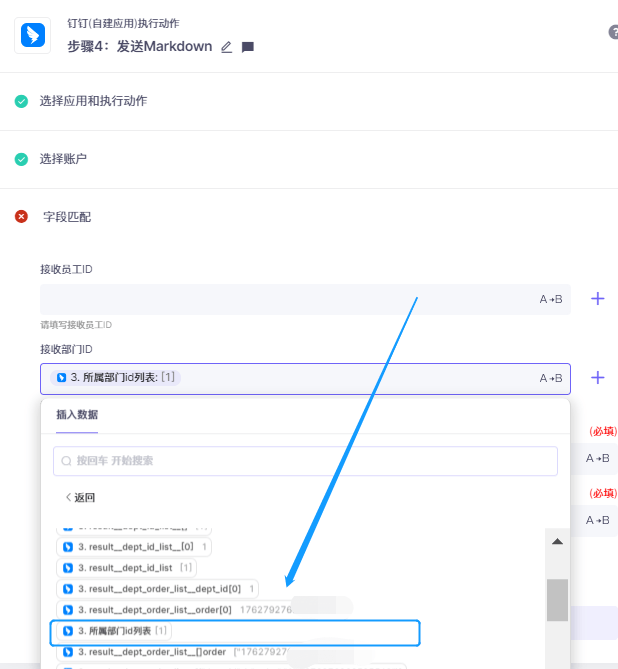Click the 按回车 开始搜索 search box
The height and width of the screenshot is (669, 618).
coord(305,461)
